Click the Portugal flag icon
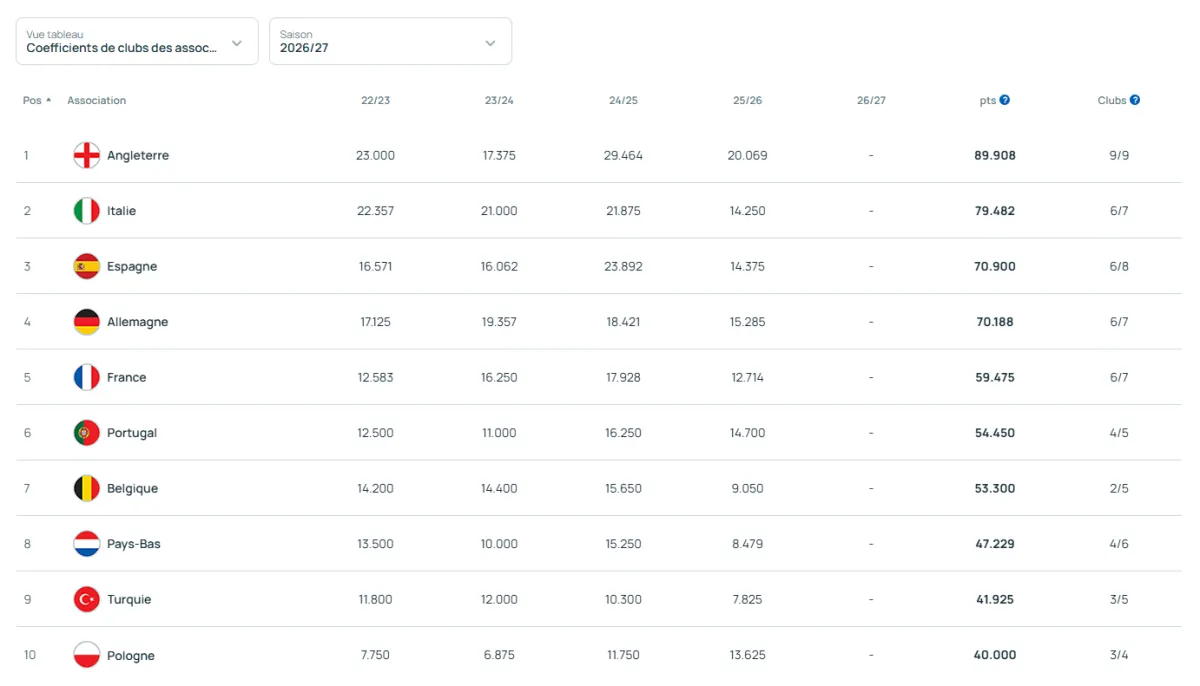 (87, 433)
